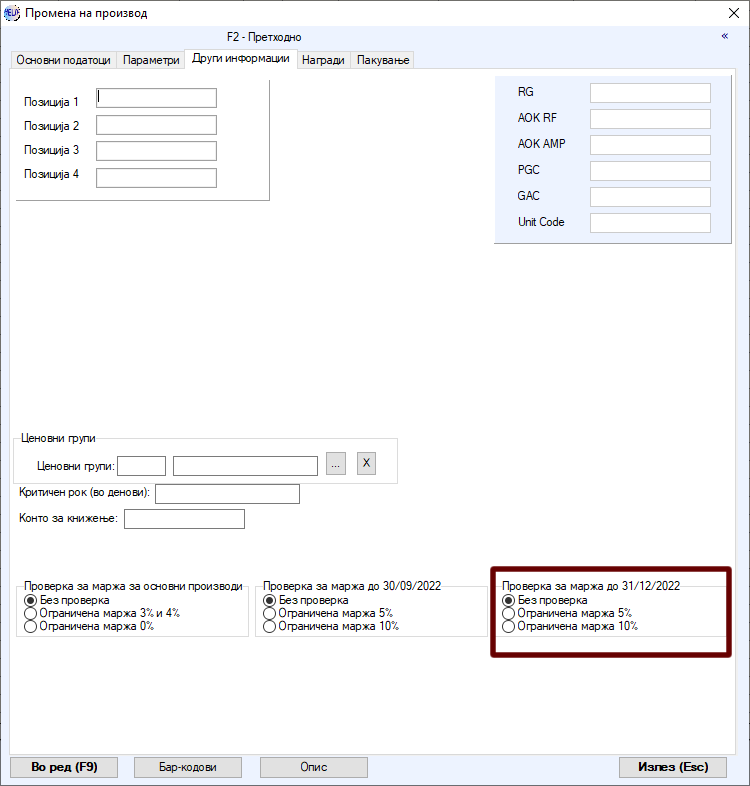Screen dimensions: 750x786
Task: Close the Промена на производ window
Action: pyautogui.click(x=734, y=13)
